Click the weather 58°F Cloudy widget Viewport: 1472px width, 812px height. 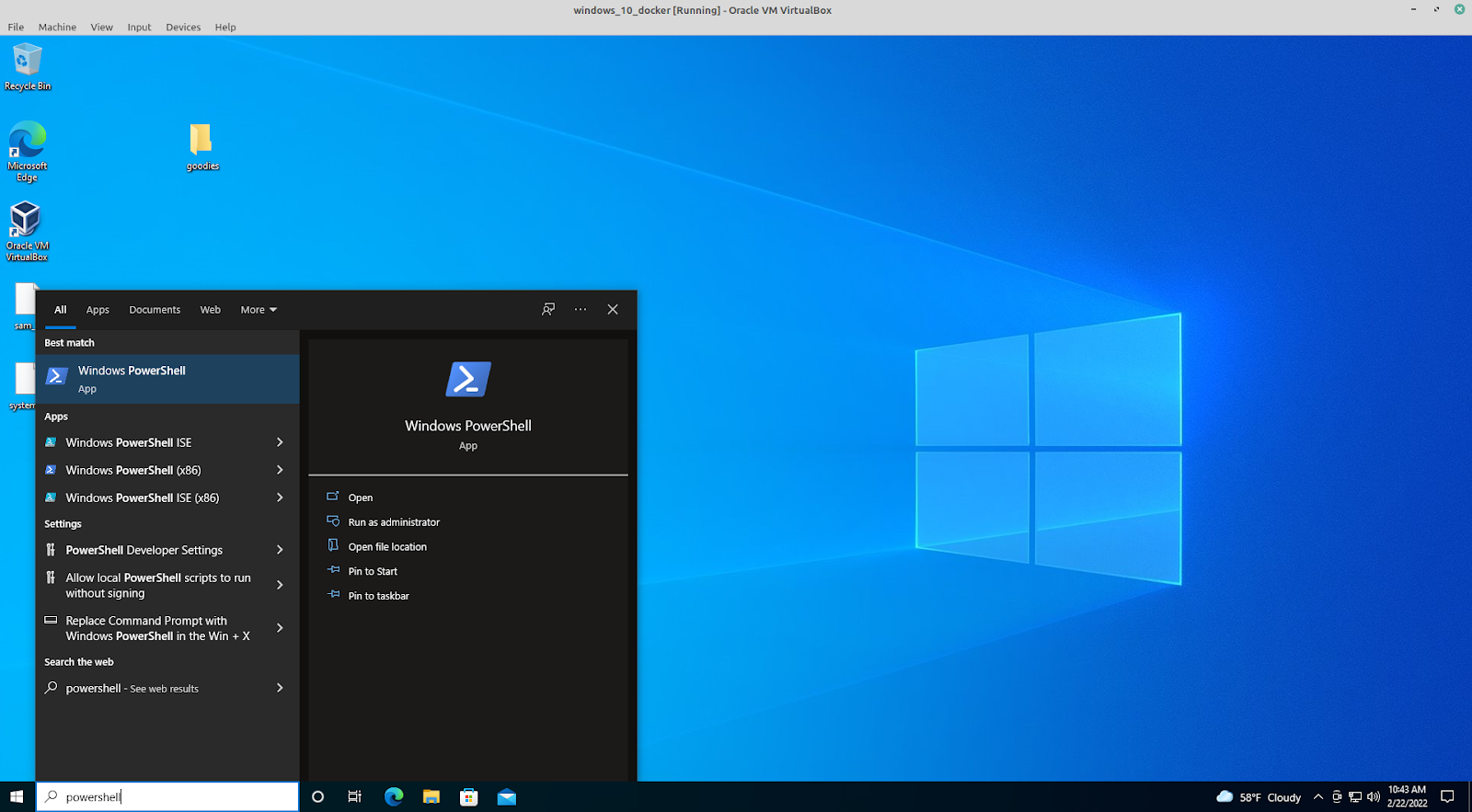point(1259,796)
